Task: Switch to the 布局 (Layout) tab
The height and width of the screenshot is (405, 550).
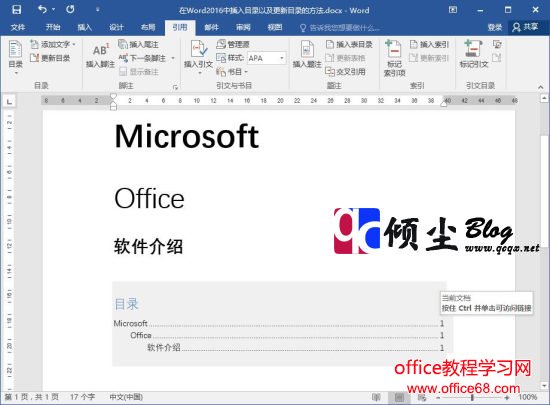Action: coord(148,27)
